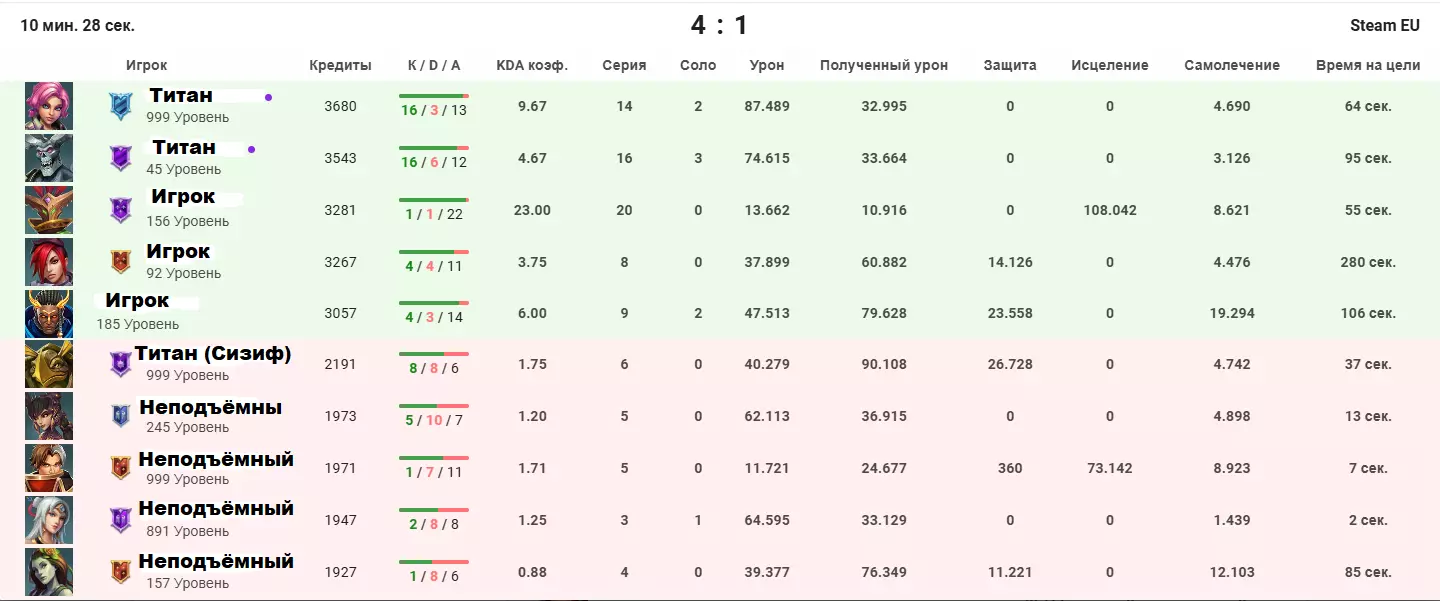Screen dimensions: 1440x601
Task: Select the red-haired champion avatar
Action: (x=49, y=262)
